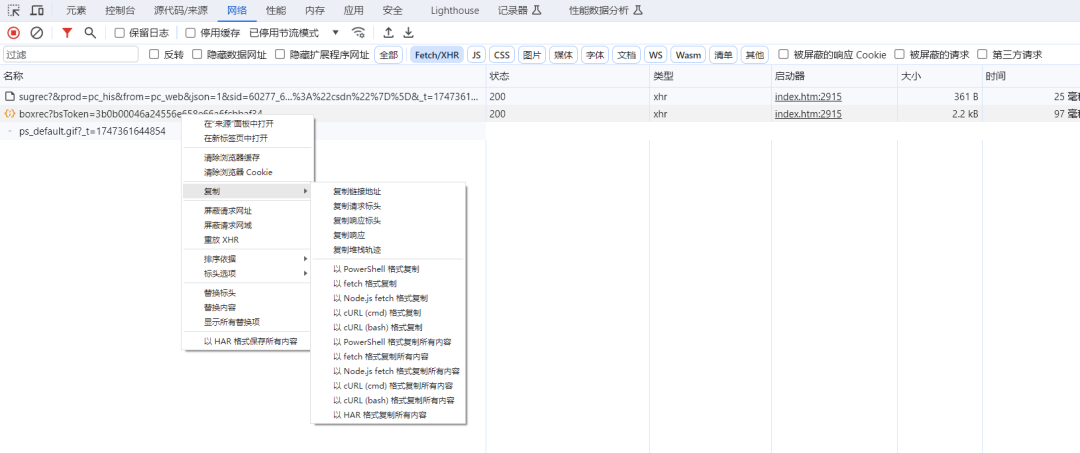Click the import HAR upload icon
The width and height of the screenshot is (1080, 453).
[x=388, y=33]
